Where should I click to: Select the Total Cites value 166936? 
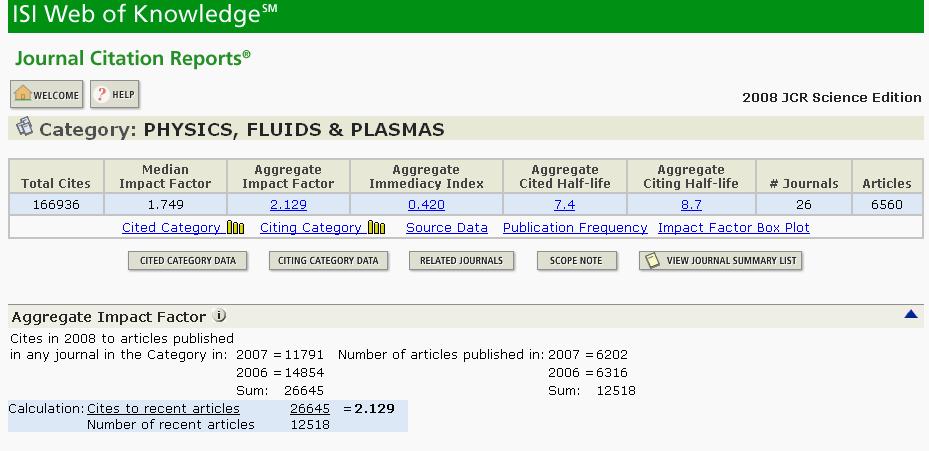[x=56, y=205]
